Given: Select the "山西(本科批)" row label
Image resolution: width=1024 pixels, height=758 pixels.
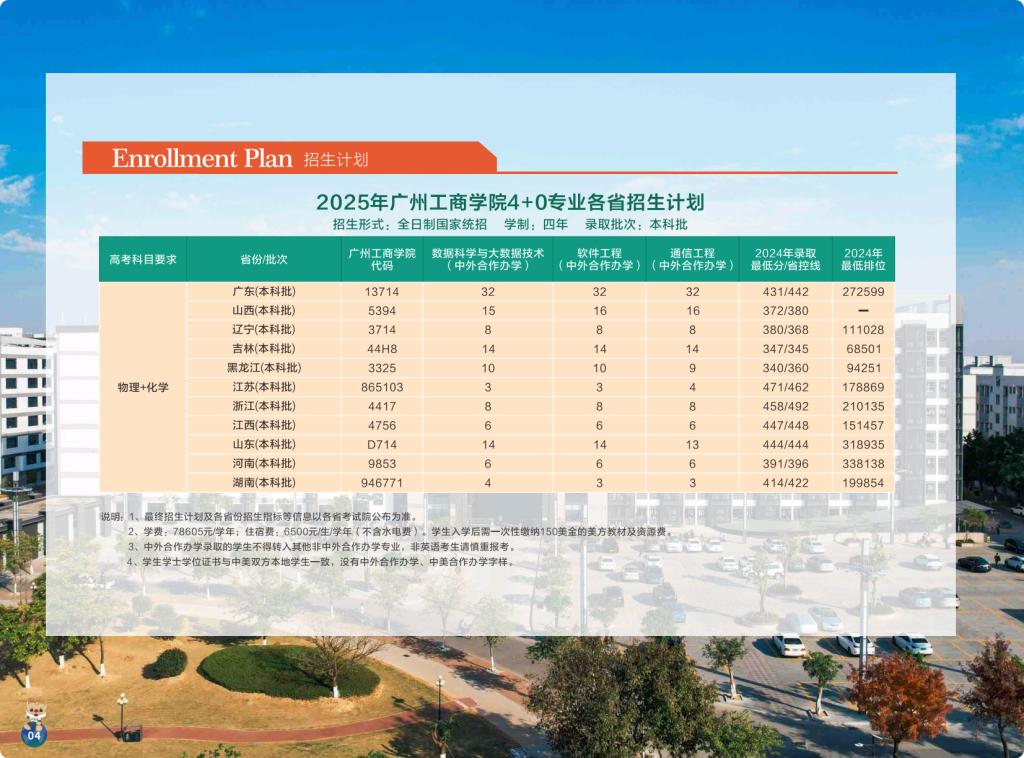Looking at the screenshot, I should click(264, 311).
